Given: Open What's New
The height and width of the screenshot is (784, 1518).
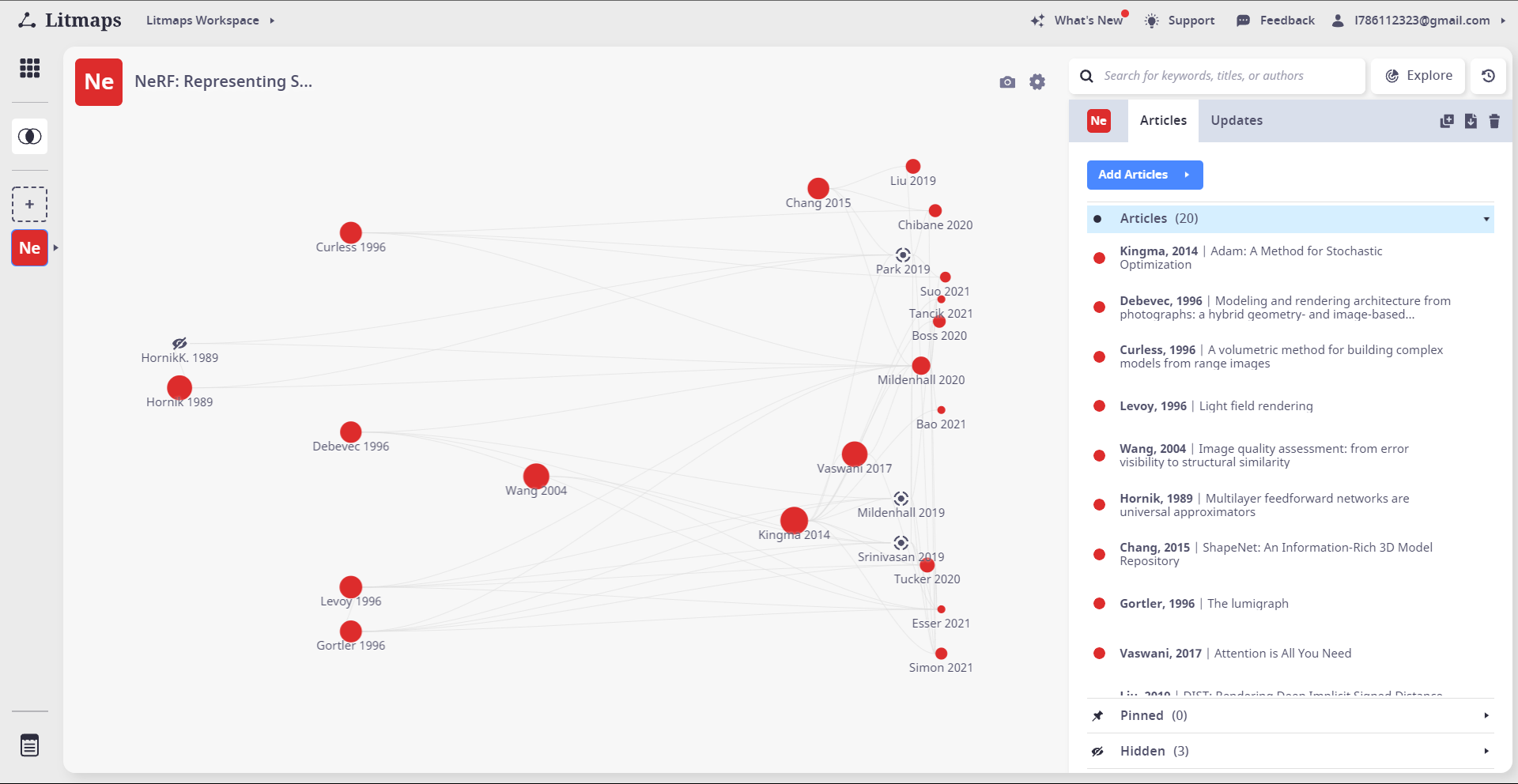Looking at the screenshot, I should pos(1088,21).
